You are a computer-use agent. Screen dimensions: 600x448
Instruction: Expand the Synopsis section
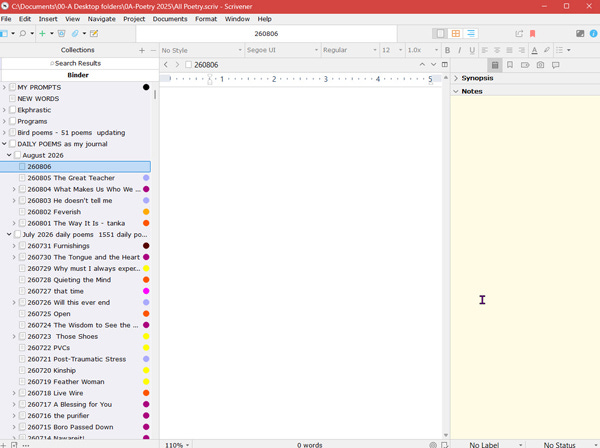(456, 78)
